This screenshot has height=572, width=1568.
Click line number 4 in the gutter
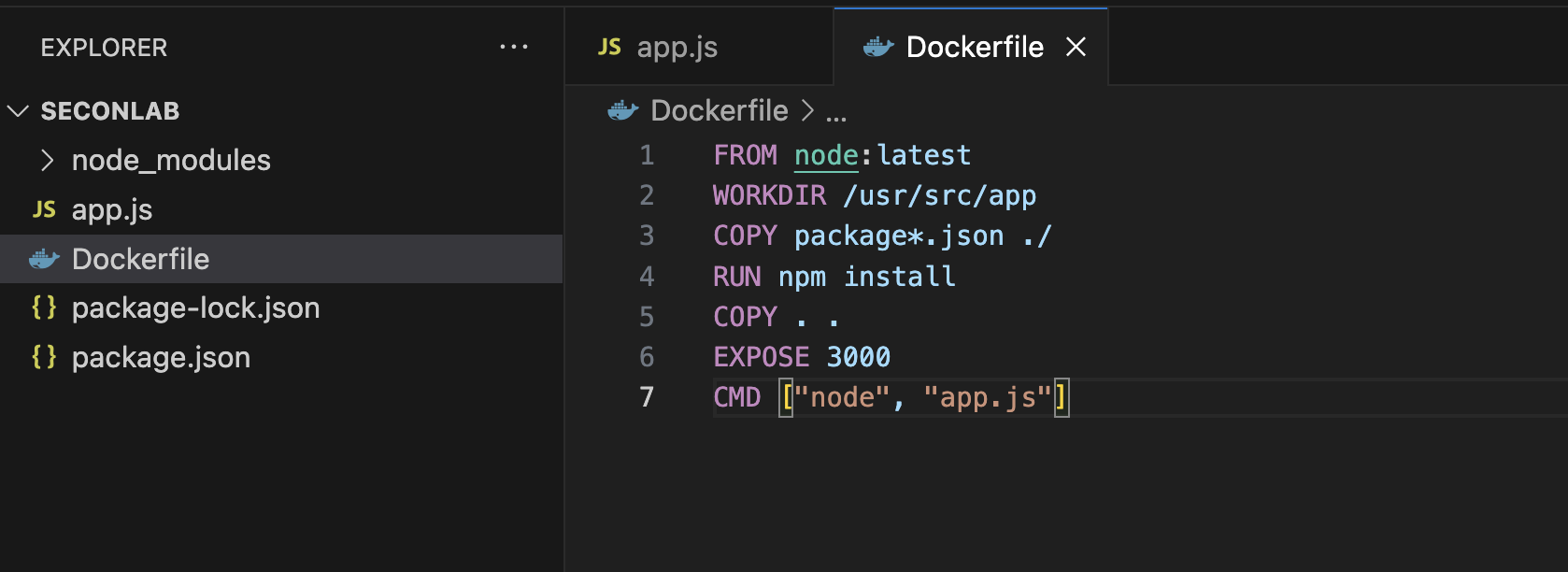click(647, 277)
